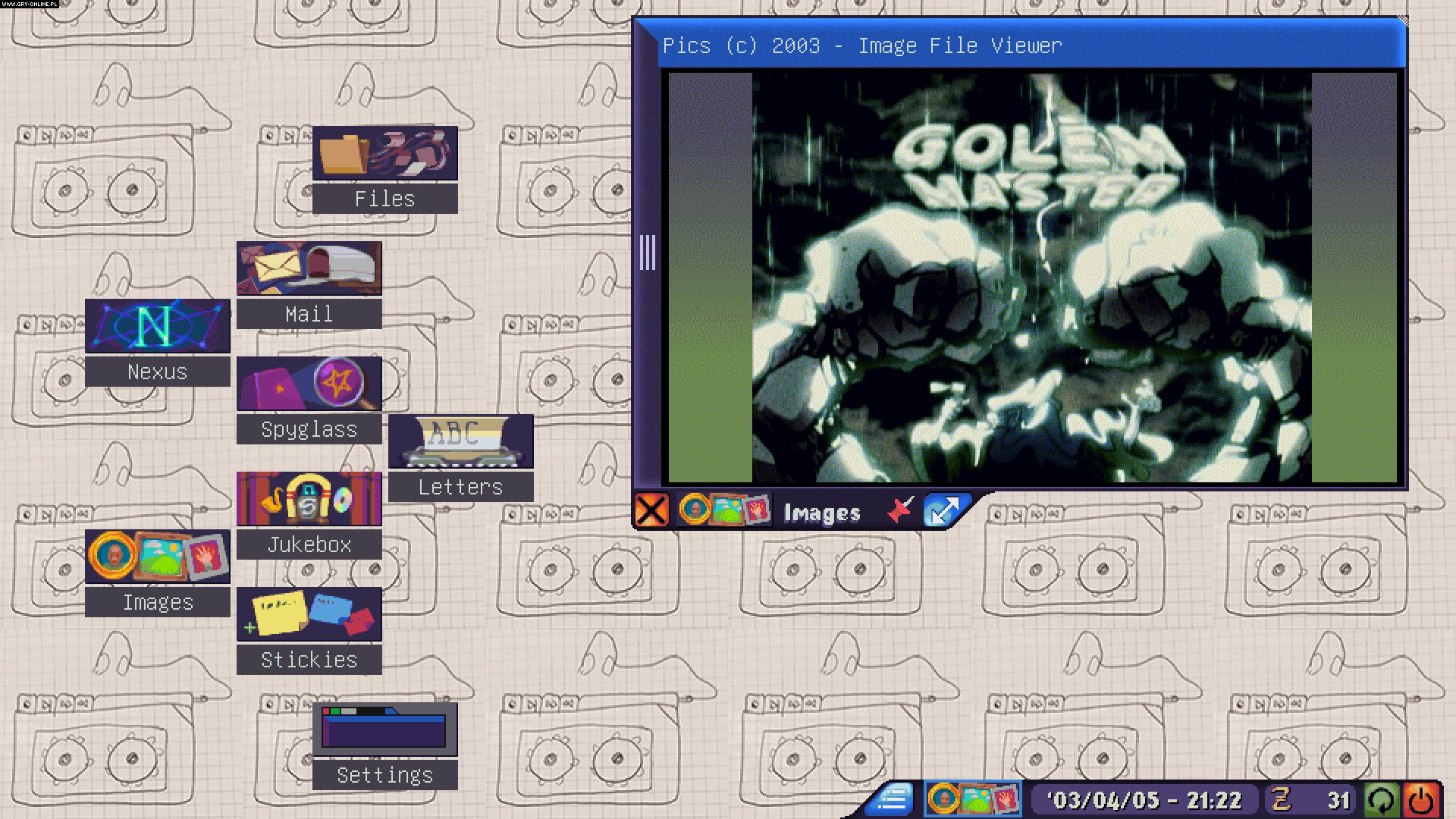Viewport: 1456px width, 819px height.
Task: Click the restart icon in the taskbar
Action: point(1382,798)
